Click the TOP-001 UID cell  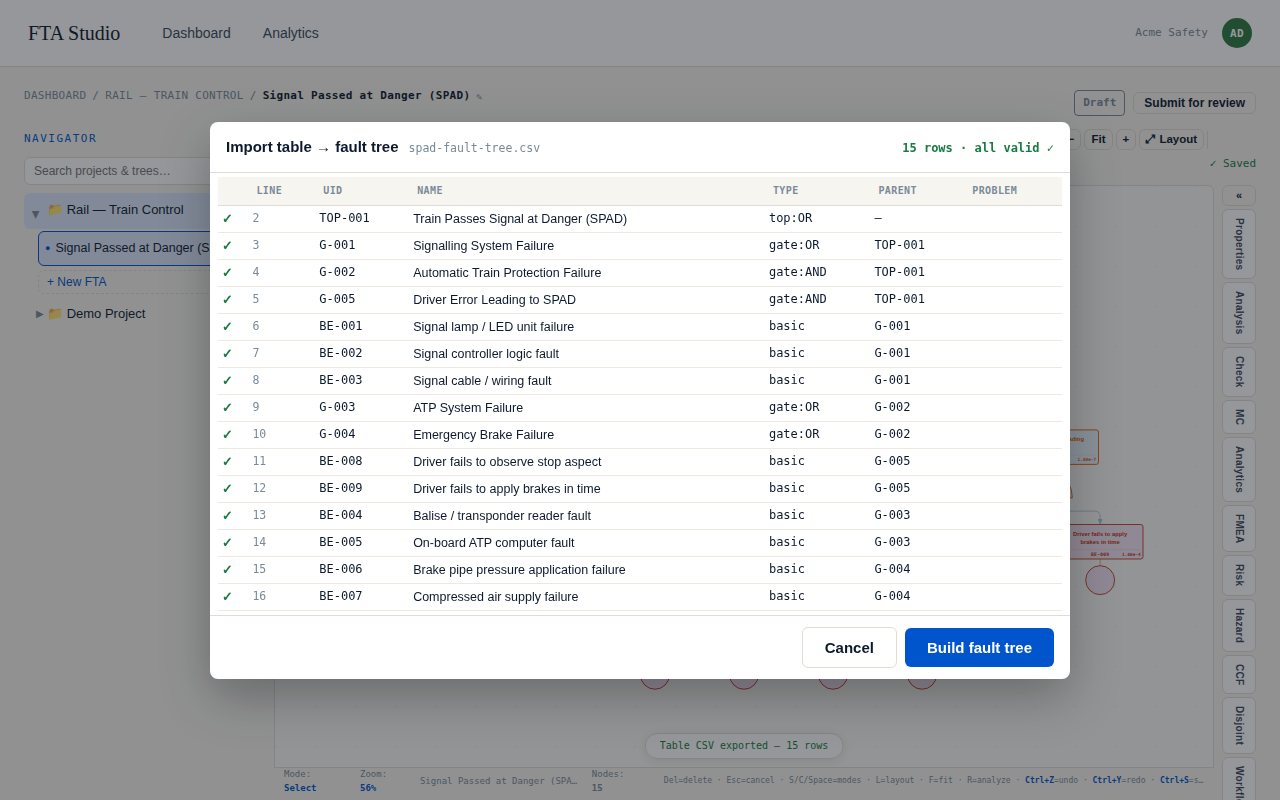coord(344,218)
